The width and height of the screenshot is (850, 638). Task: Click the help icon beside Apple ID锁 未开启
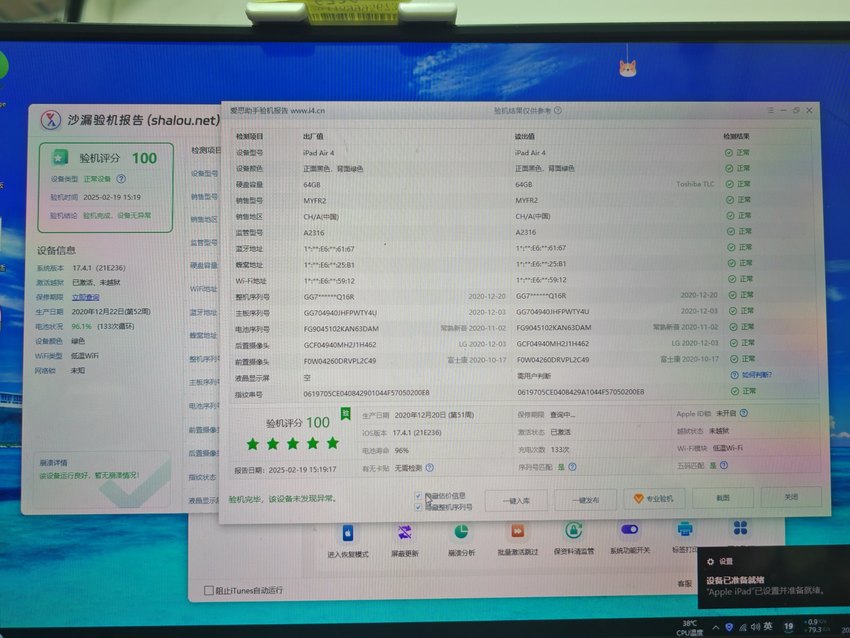[744, 413]
